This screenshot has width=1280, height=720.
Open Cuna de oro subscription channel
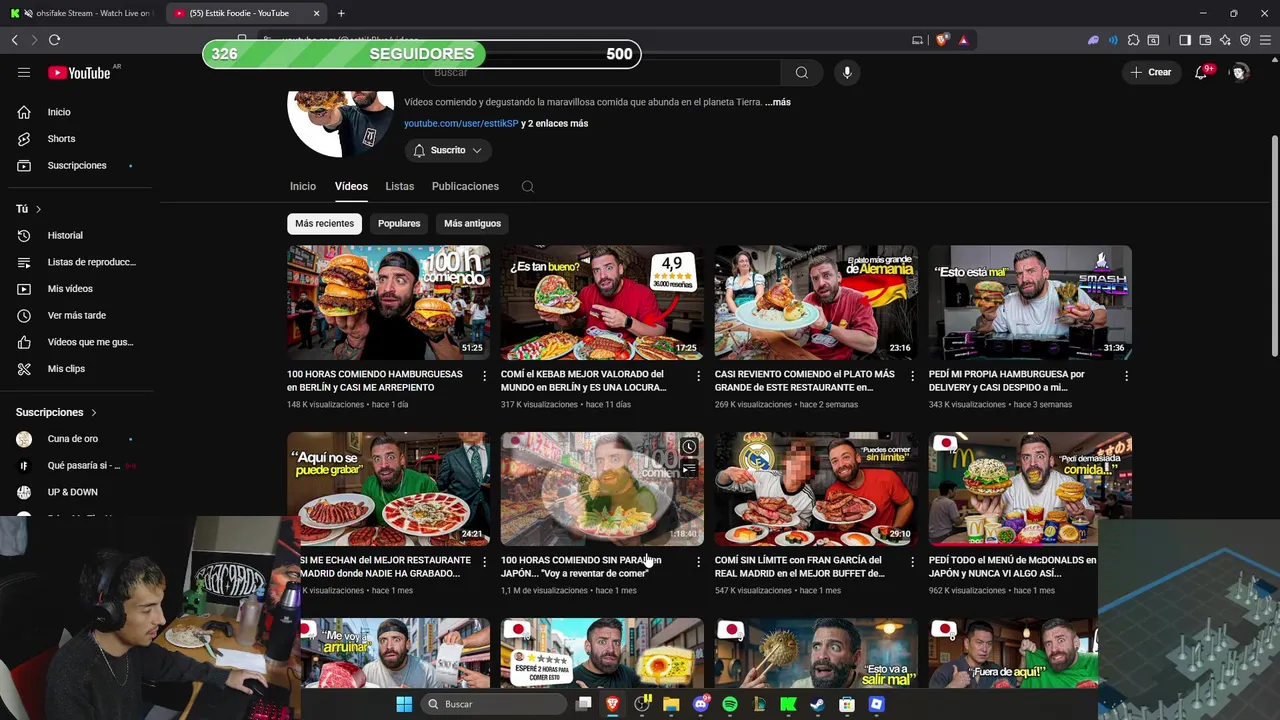click(x=72, y=439)
